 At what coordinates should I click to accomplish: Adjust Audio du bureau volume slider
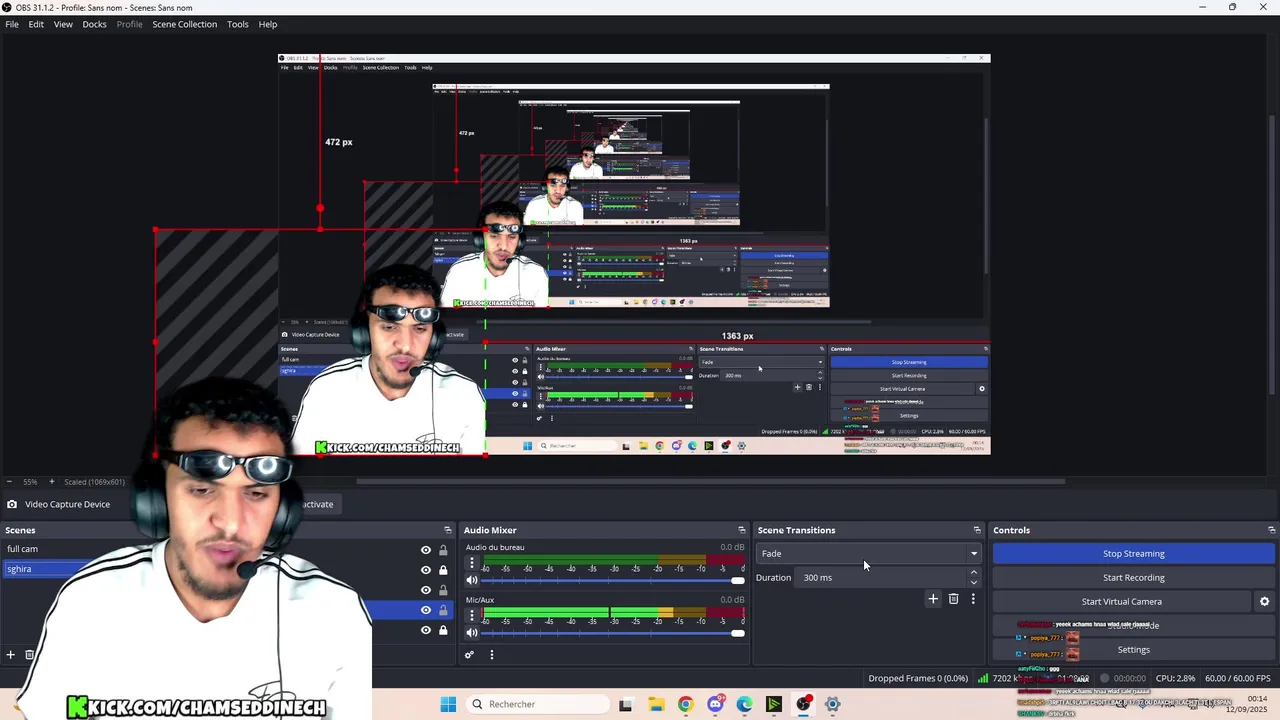[x=614, y=580]
